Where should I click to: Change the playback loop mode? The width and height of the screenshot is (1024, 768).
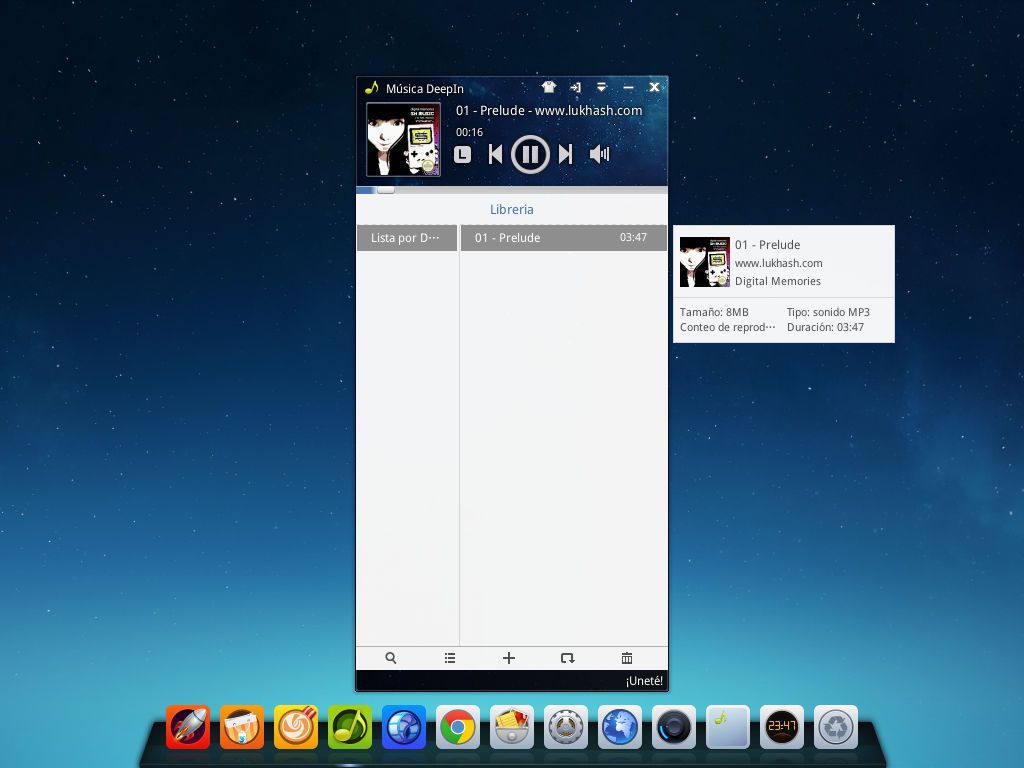coord(567,658)
